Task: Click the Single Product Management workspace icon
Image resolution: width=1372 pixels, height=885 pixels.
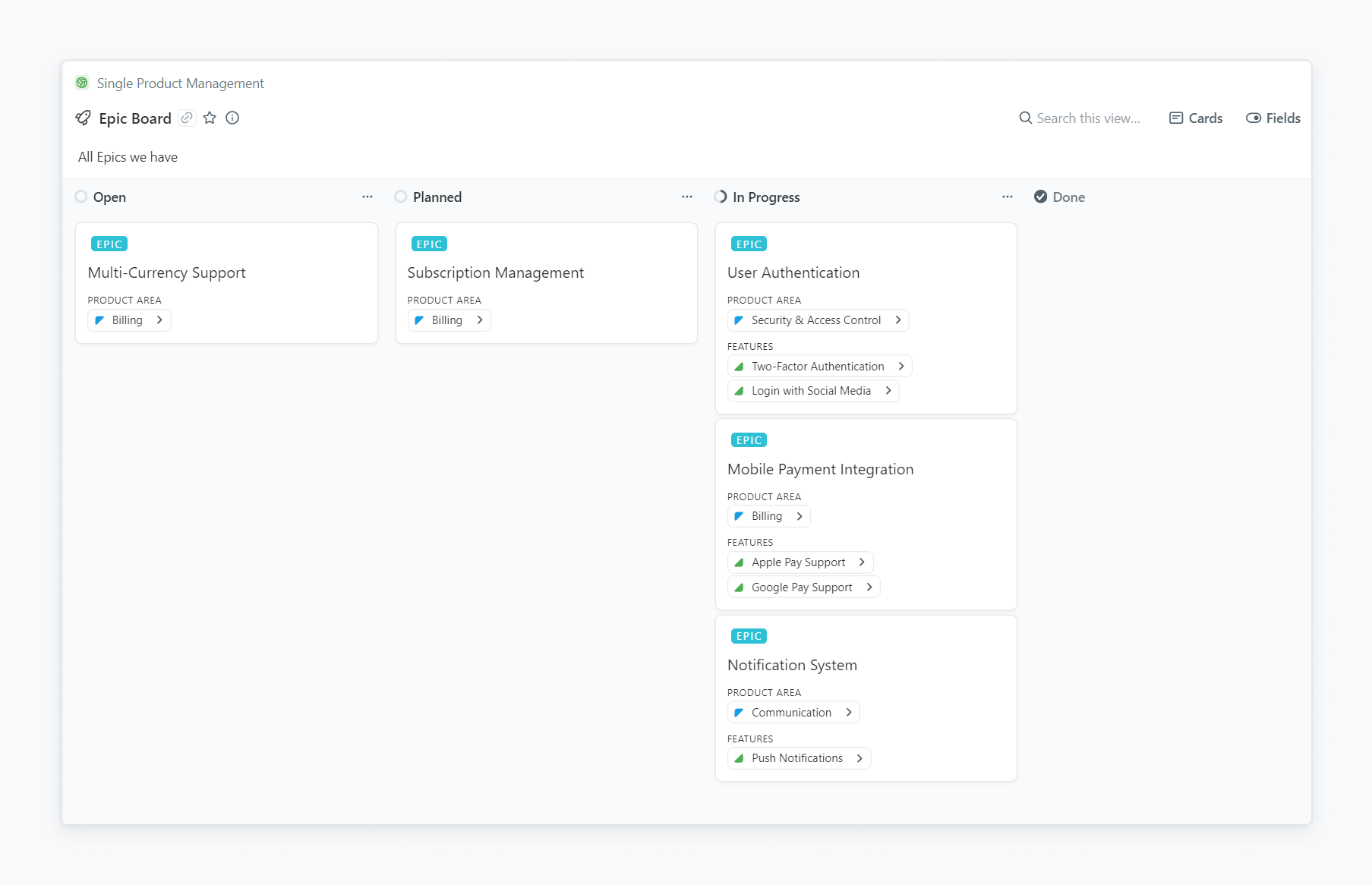Action: point(82,83)
